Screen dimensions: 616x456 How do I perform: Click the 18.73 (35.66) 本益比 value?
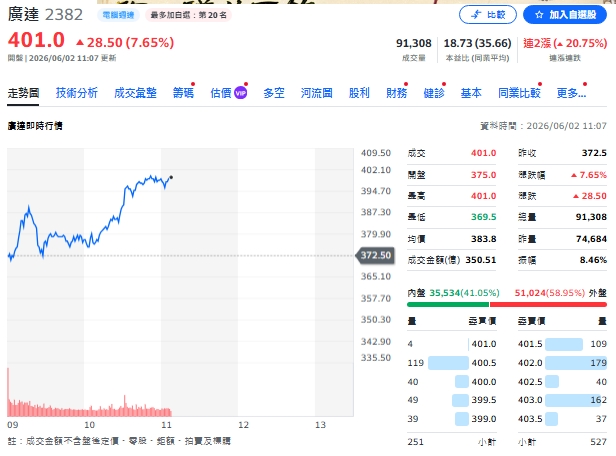pyautogui.click(x=477, y=43)
